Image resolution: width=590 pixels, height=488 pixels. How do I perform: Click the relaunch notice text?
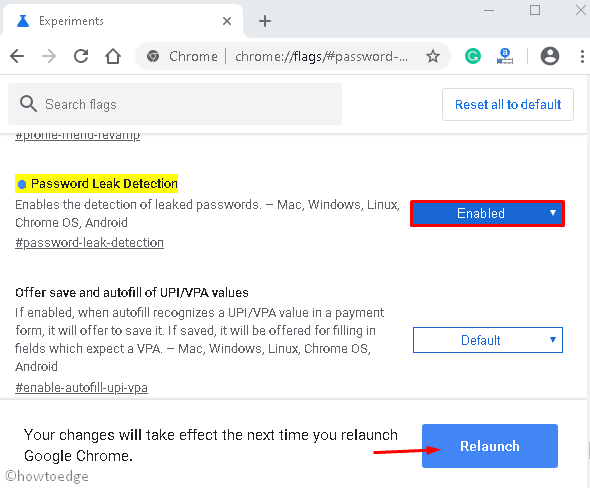(211, 445)
